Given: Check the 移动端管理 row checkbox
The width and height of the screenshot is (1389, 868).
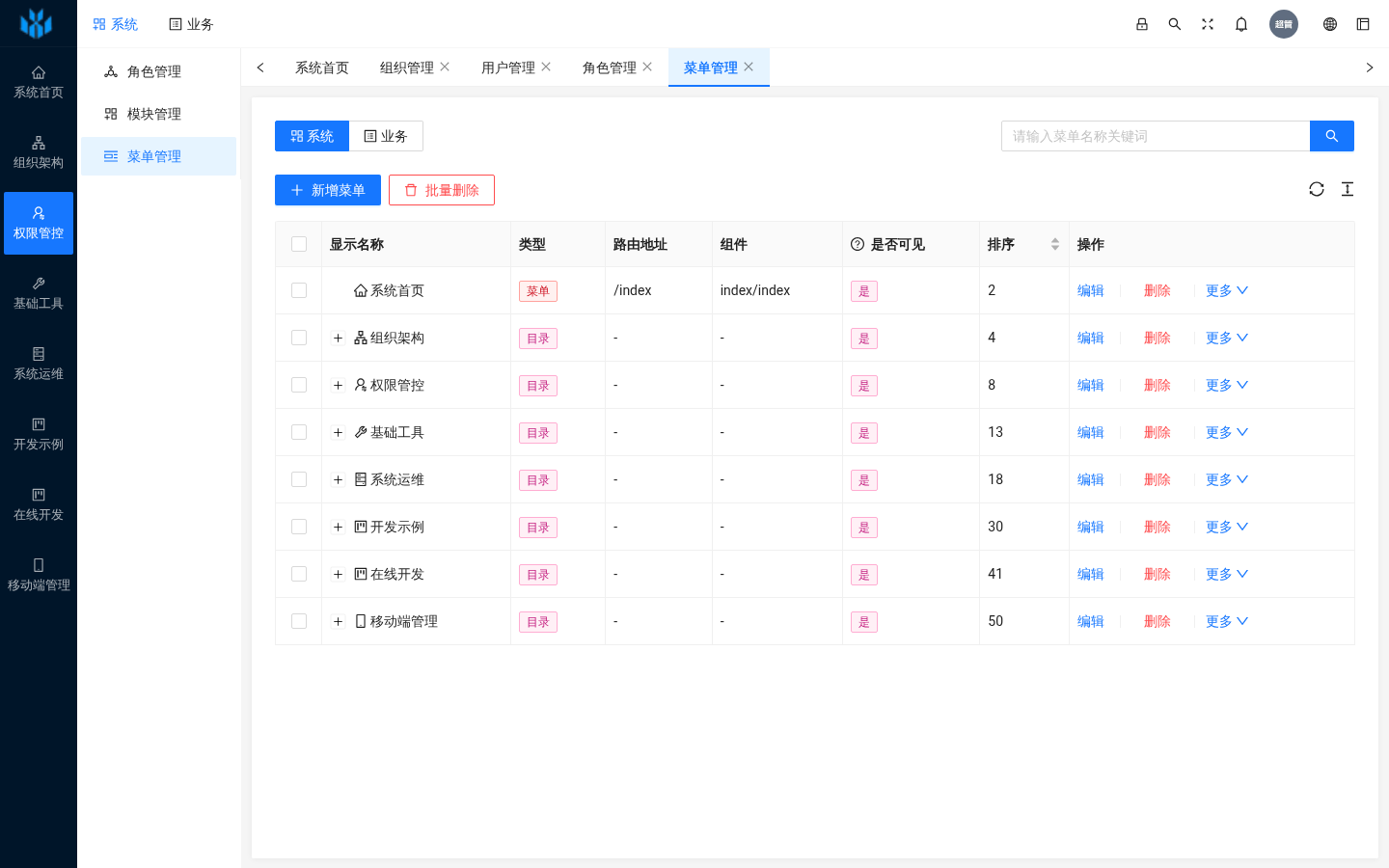Looking at the screenshot, I should click(x=299, y=621).
